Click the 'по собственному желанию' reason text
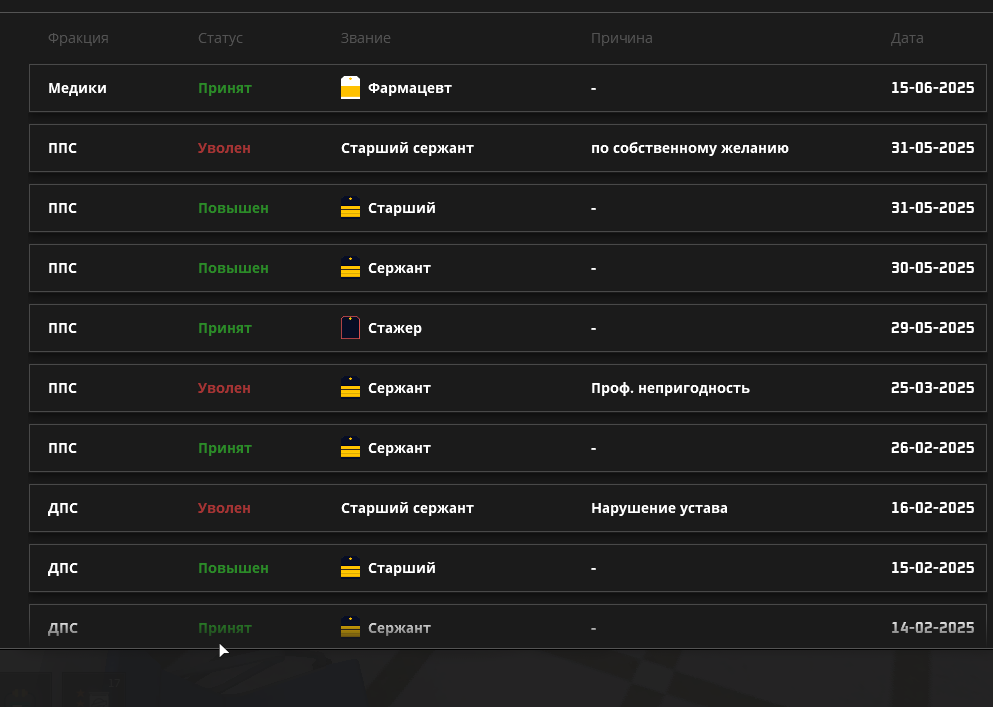This screenshot has height=707, width=993. 690,148
